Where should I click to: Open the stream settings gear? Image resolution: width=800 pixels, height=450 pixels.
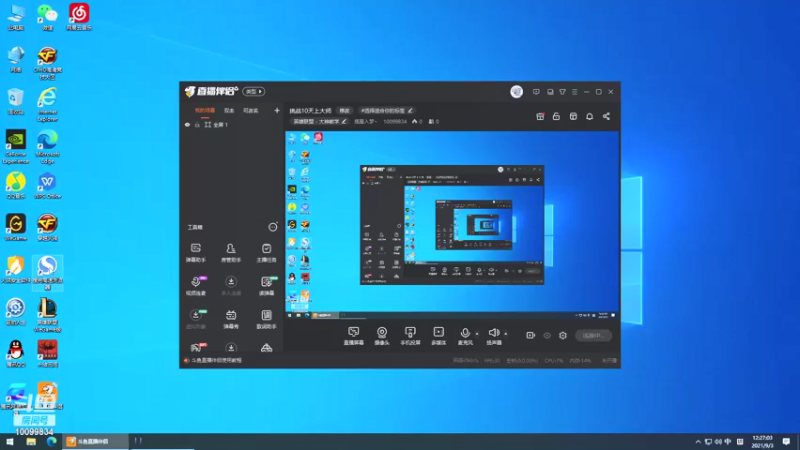coord(563,336)
